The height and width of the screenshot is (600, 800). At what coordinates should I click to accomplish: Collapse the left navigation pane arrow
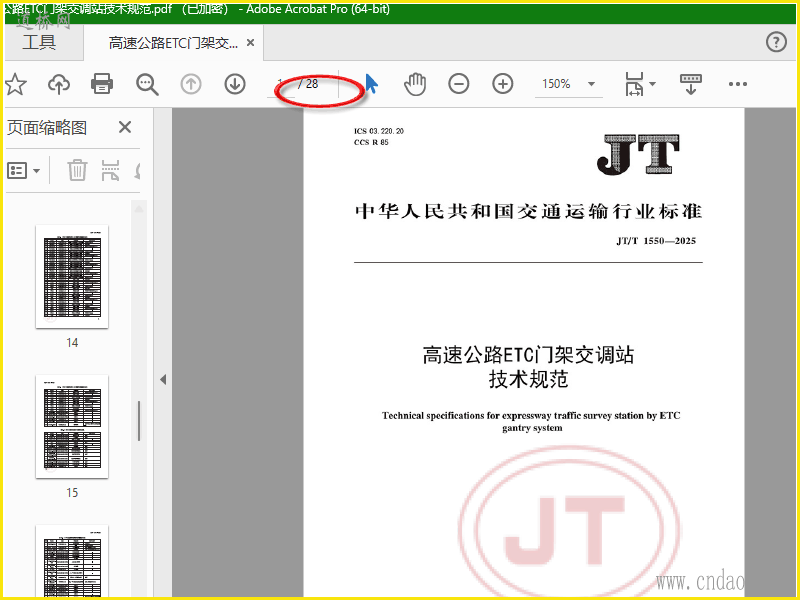[163, 380]
